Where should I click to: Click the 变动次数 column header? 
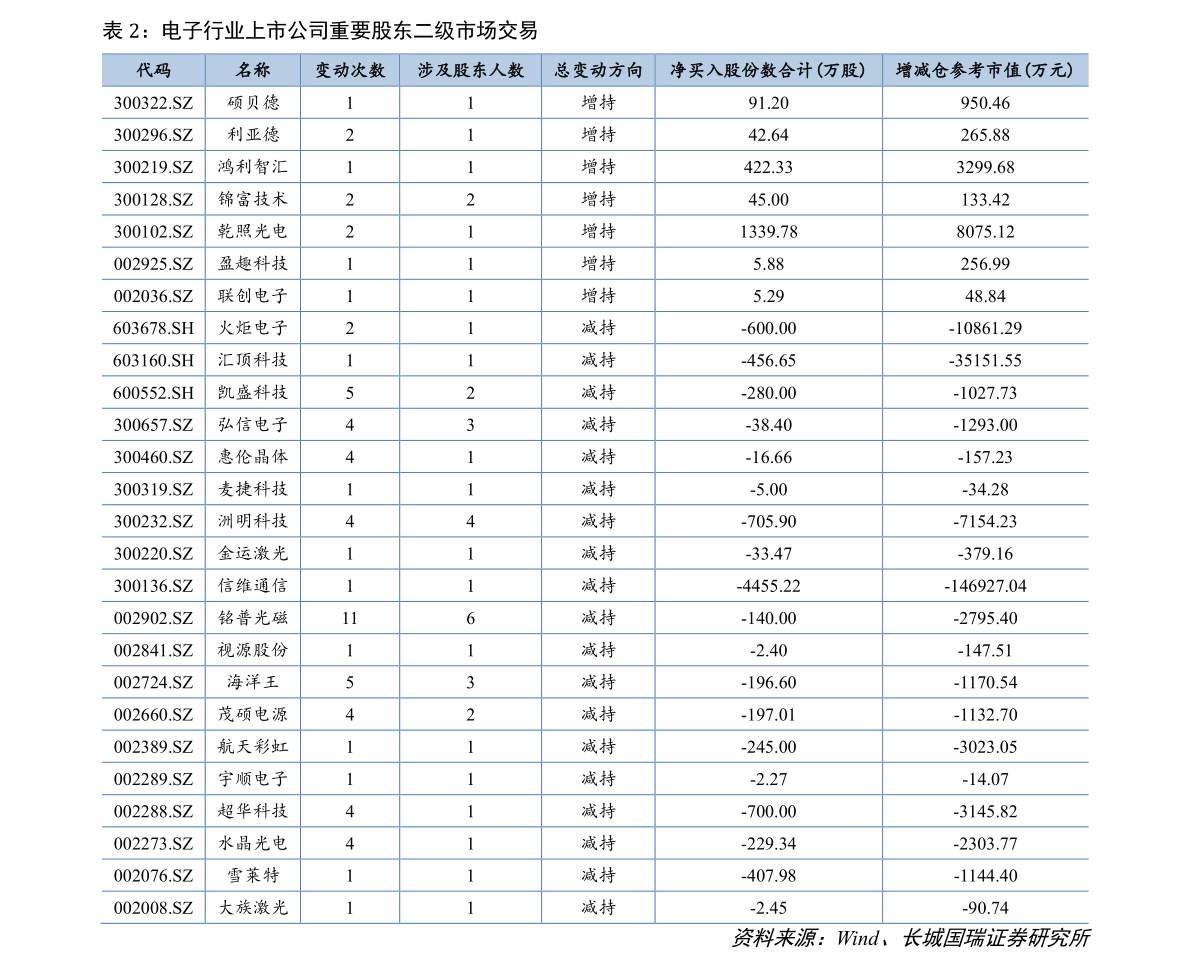point(350,71)
